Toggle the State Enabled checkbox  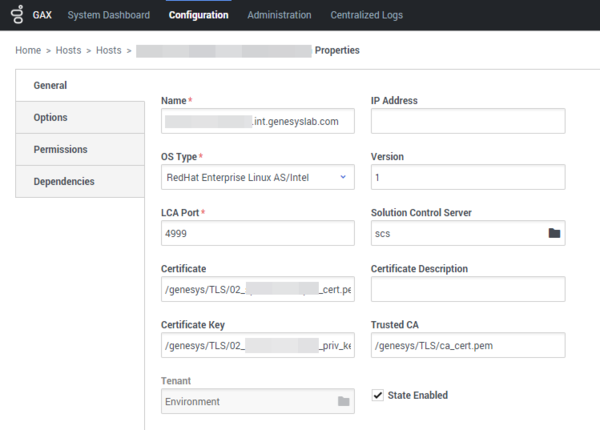[377, 395]
